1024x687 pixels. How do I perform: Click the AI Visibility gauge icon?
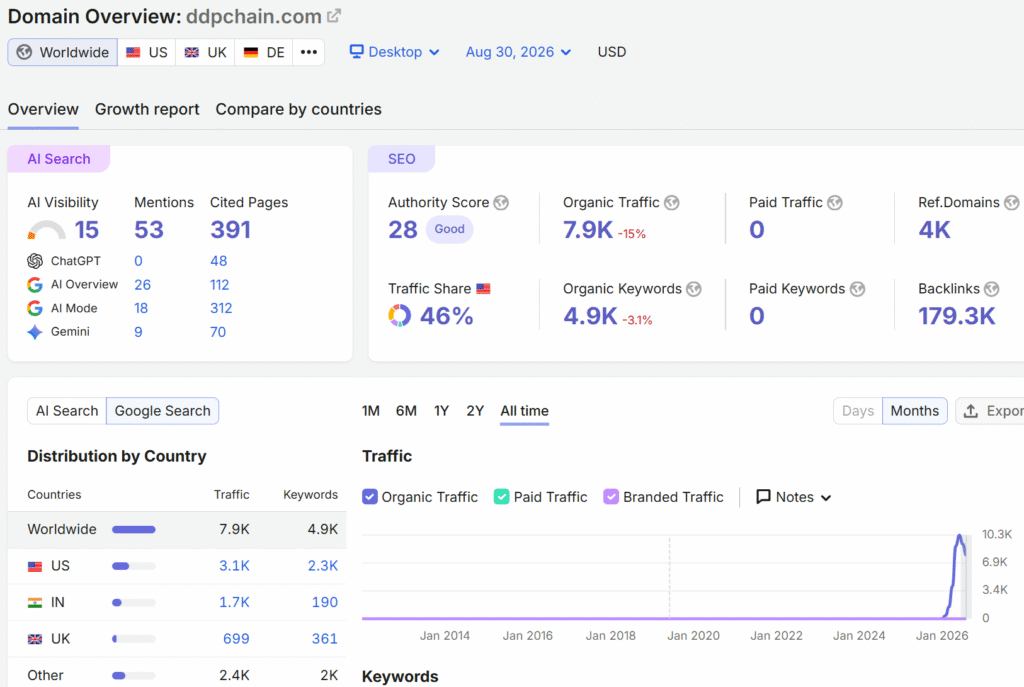[46, 230]
